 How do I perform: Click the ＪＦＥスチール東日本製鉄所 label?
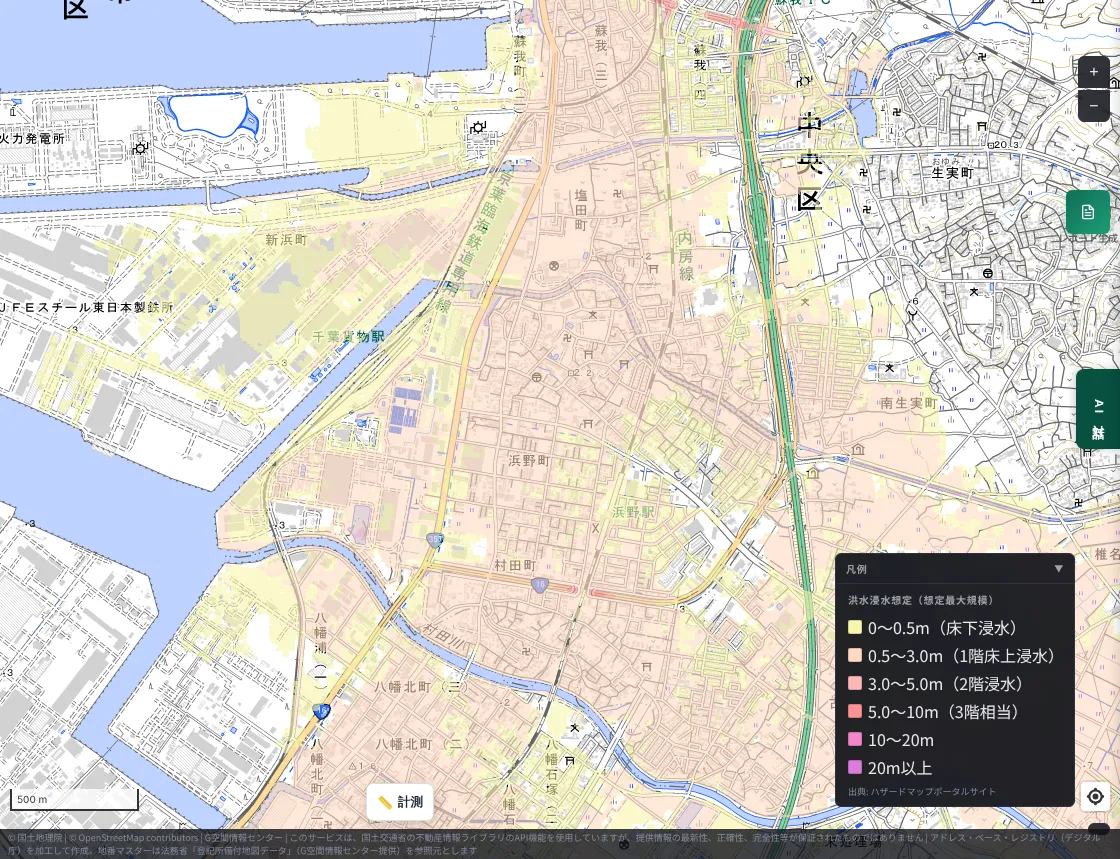tap(86, 307)
